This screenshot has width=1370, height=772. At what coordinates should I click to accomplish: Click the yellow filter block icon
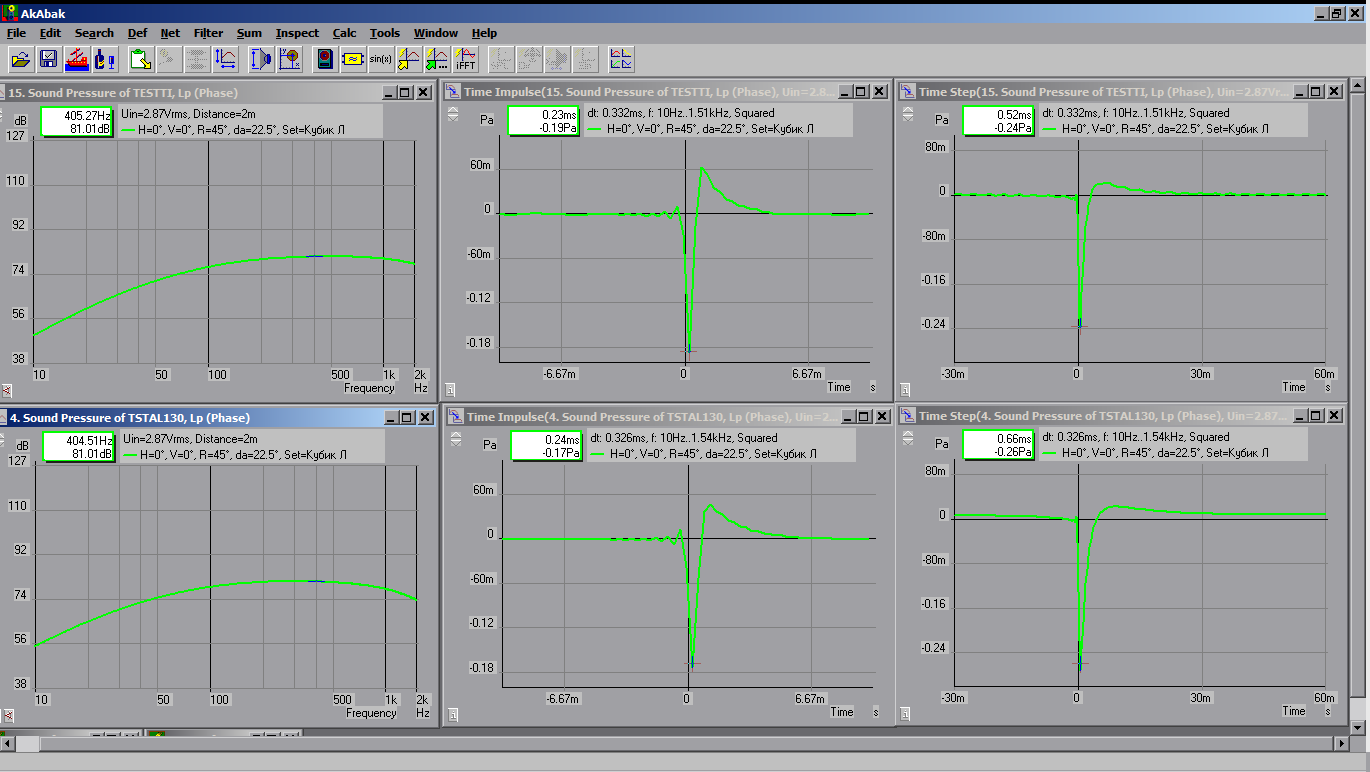click(x=353, y=60)
